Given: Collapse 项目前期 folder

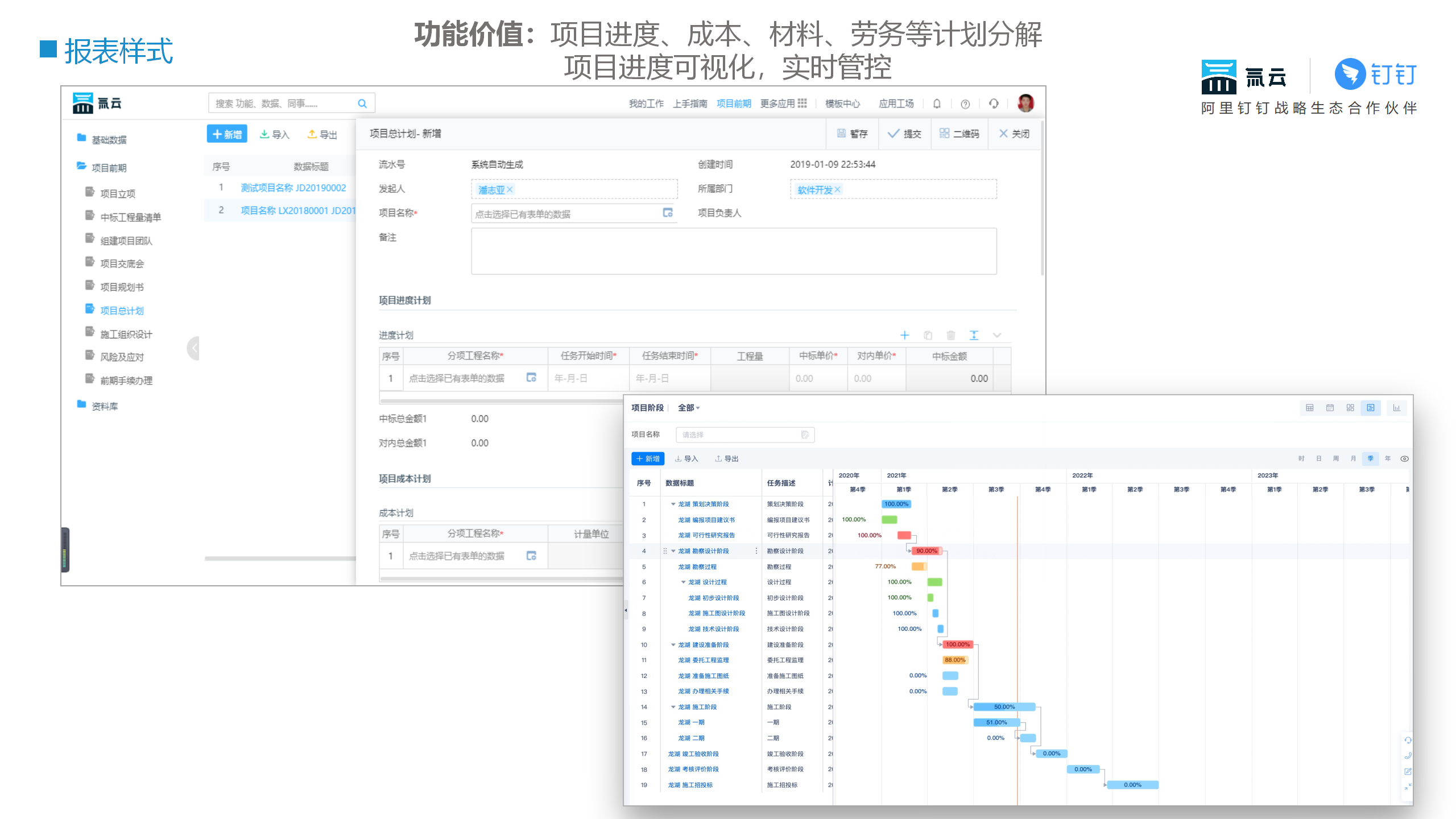Looking at the screenshot, I should 102,167.
